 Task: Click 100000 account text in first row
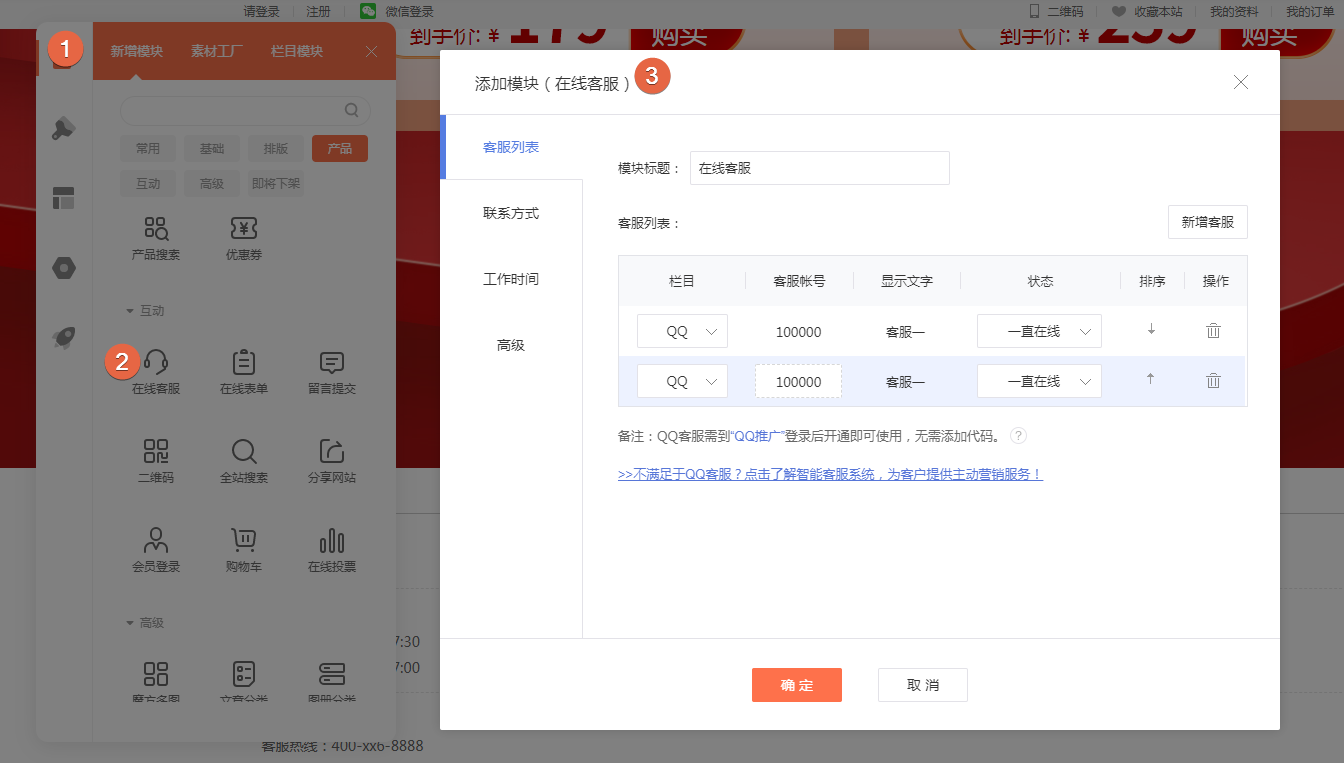(x=798, y=331)
